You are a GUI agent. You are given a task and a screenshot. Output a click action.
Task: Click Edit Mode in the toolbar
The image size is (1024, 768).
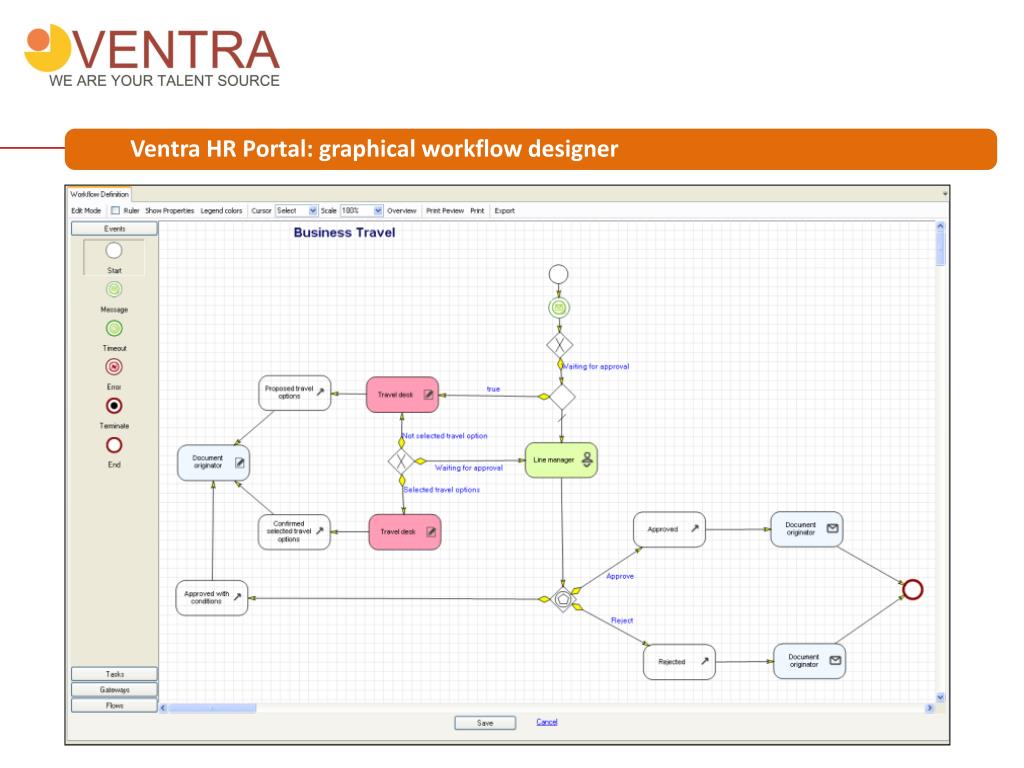[x=86, y=210]
